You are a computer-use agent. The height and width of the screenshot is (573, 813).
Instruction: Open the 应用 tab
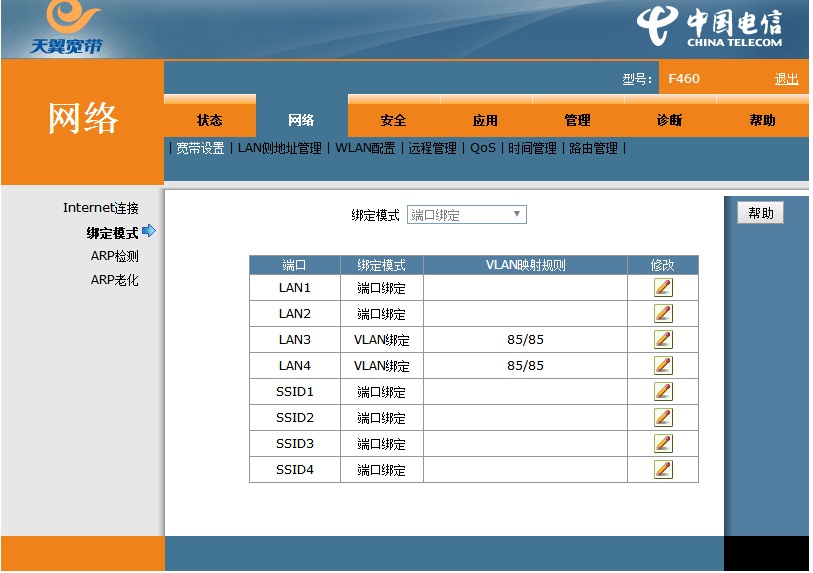pos(485,120)
